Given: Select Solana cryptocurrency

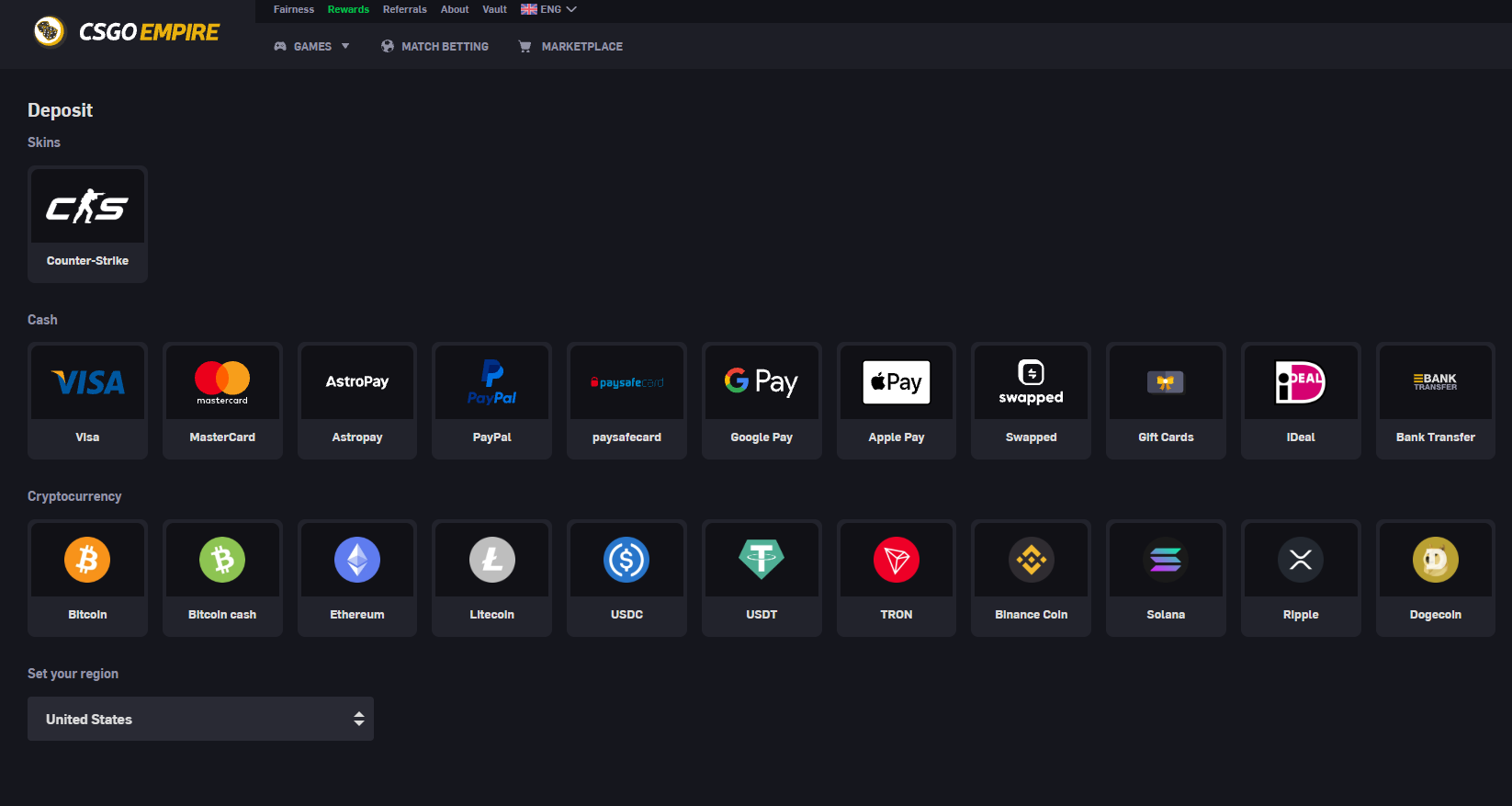Looking at the screenshot, I should (1166, 578).
